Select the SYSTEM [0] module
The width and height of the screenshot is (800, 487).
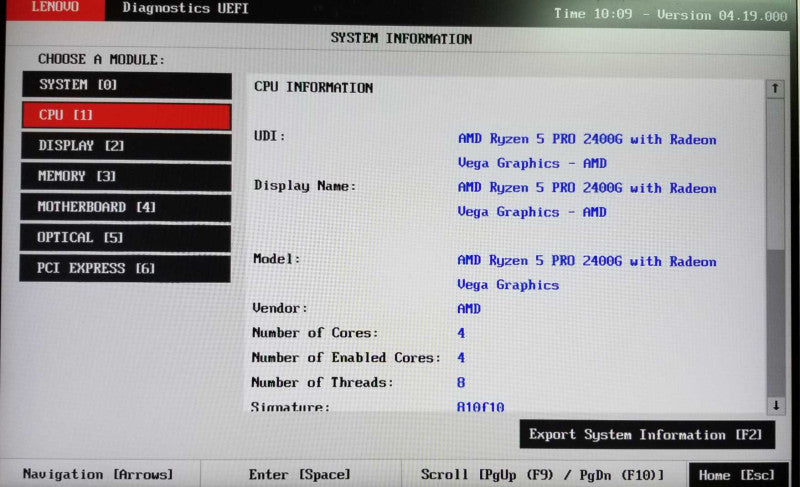click(x=127, y=85)
